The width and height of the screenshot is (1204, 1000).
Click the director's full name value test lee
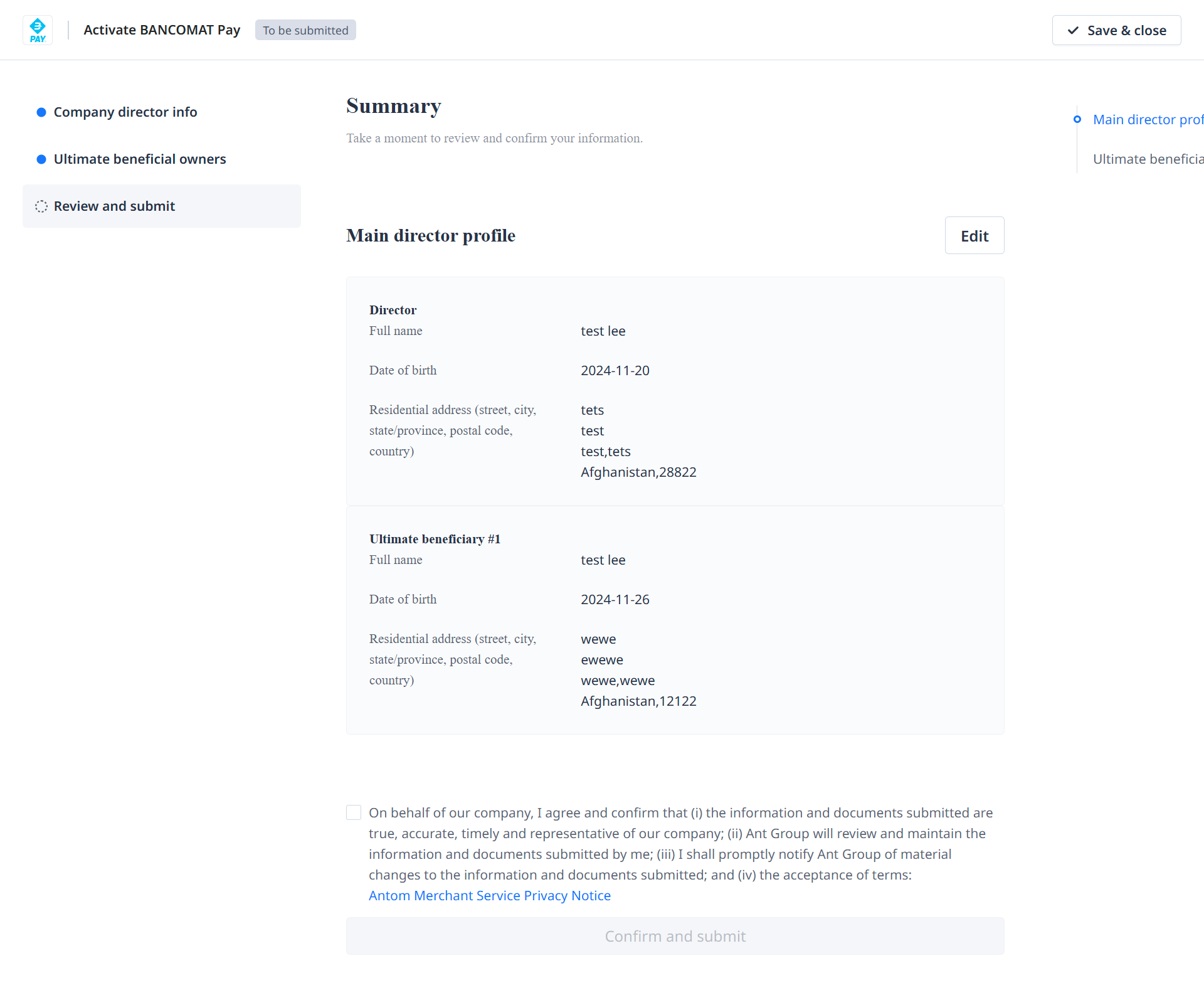(x=603, y=331)
